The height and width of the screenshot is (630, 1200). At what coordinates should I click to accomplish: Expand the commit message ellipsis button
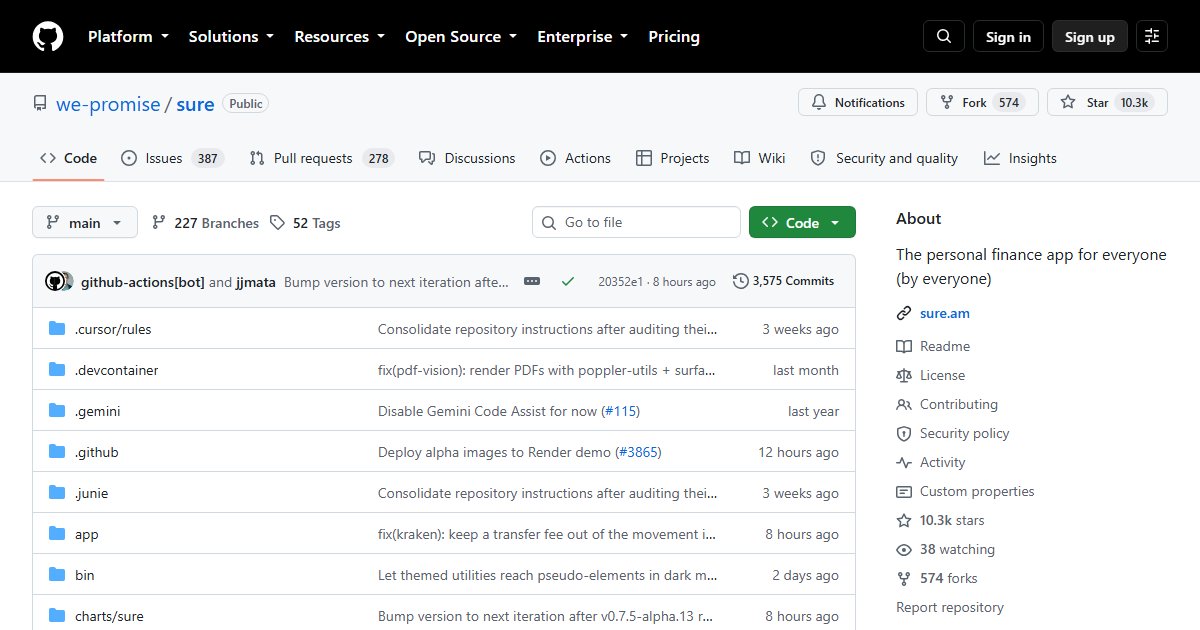532,282
